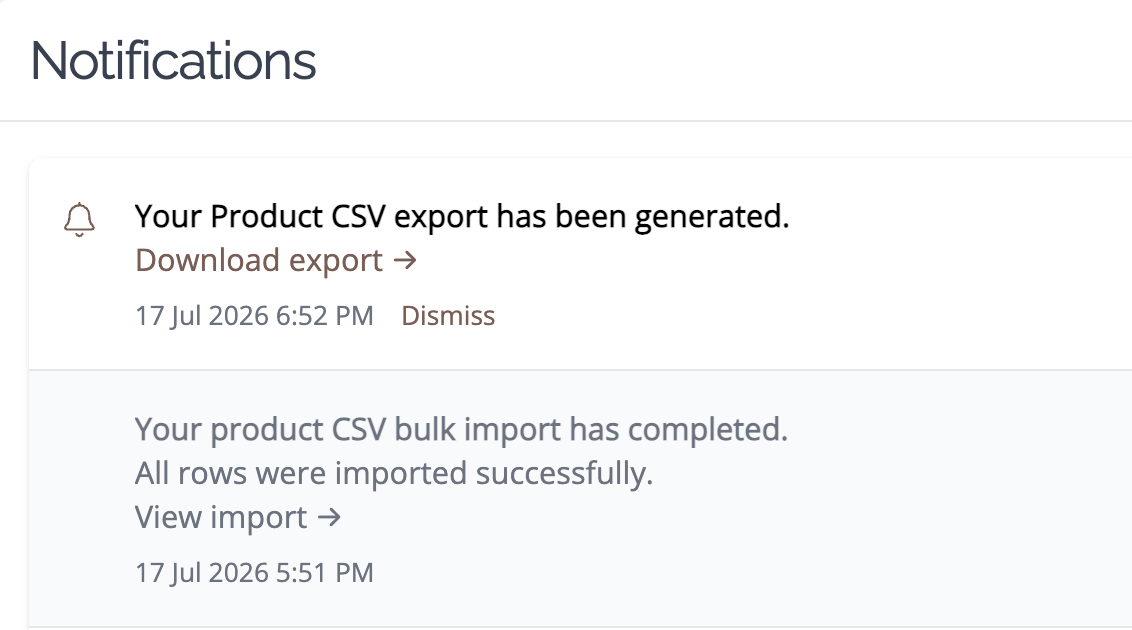The width and height of the screenshot is (1132, 630).
Task: Click the word generated in the export message
Action: pyautogui.click(x=712, y=217)
